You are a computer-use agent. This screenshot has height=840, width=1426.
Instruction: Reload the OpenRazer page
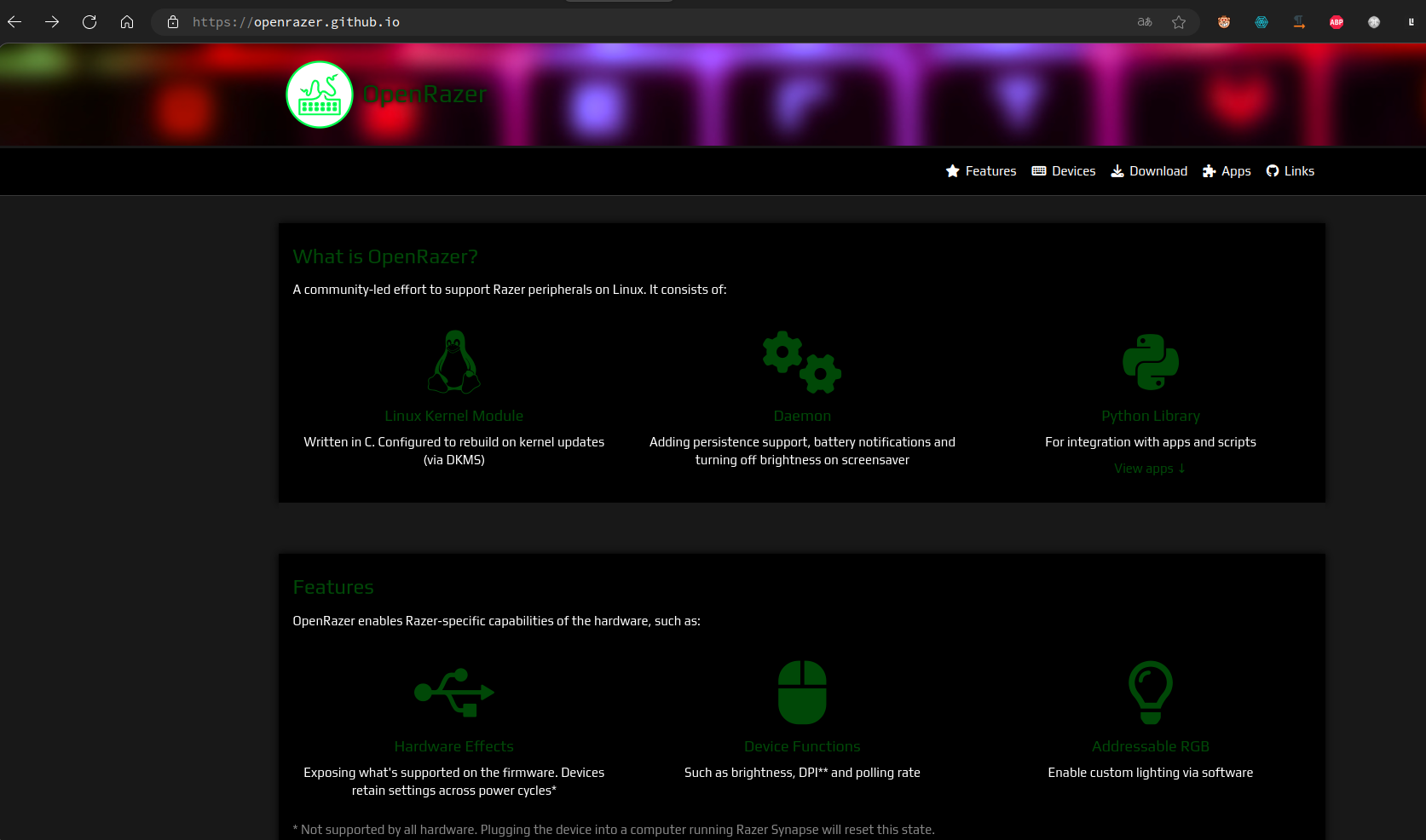click(x=89, y=22)
